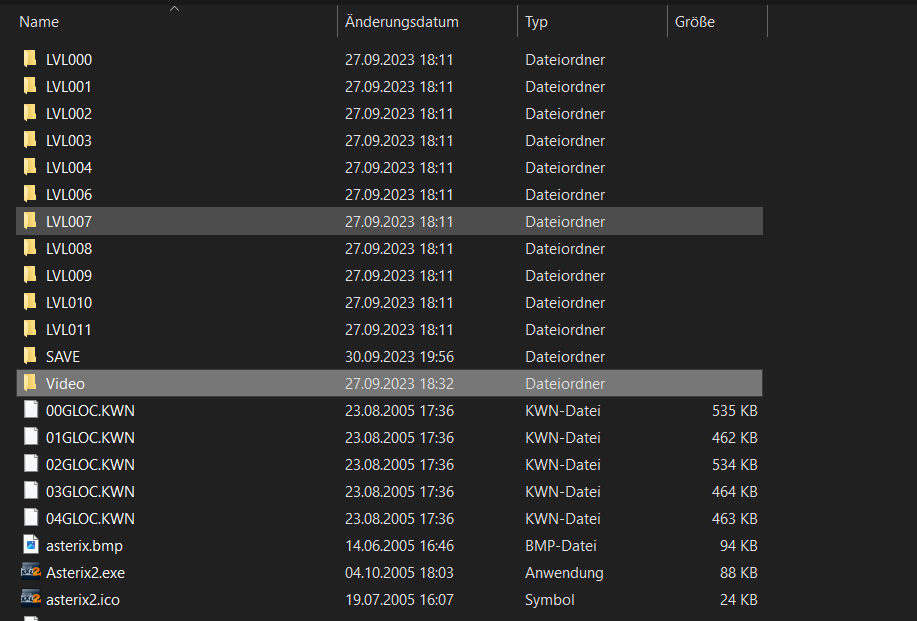917x621 pixels.
Task: Select the LVL010 folder name
Action: 69,303
